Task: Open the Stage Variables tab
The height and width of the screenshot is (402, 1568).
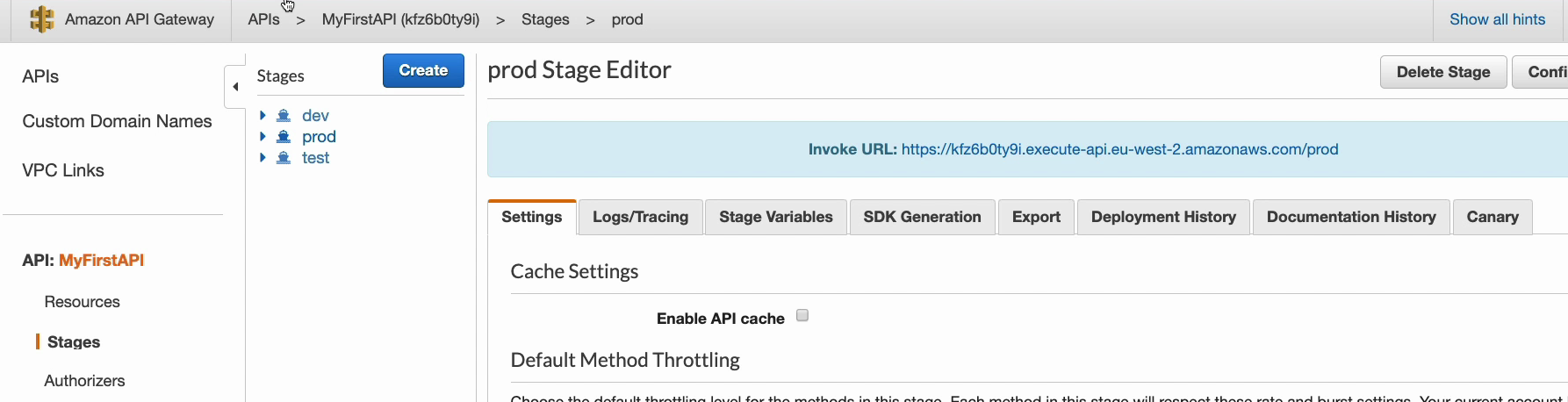Action: (x=776, y=217)
